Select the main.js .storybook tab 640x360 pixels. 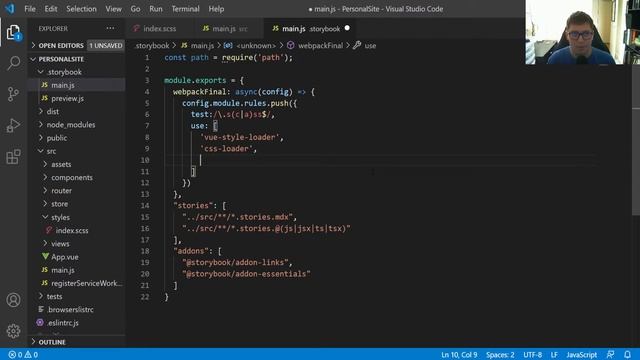pos(311,29)
